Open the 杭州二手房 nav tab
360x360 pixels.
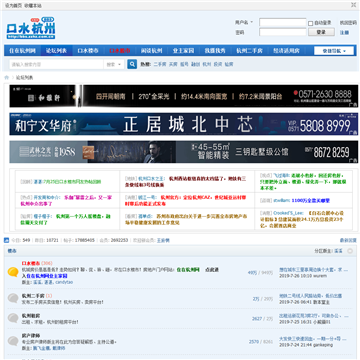(249, 51)
